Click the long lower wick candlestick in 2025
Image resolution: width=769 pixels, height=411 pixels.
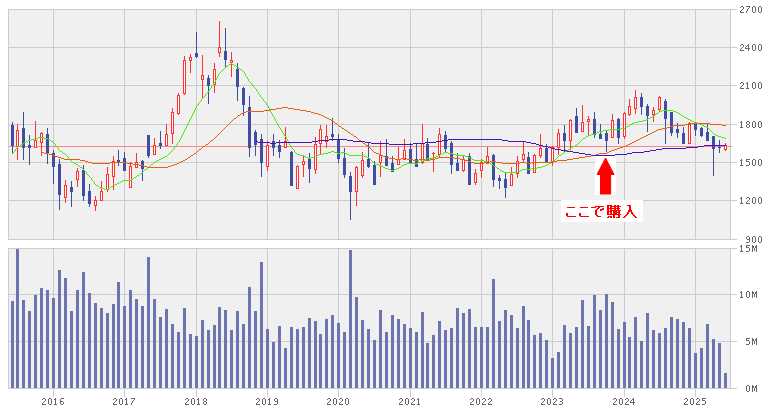coord(713,165)
